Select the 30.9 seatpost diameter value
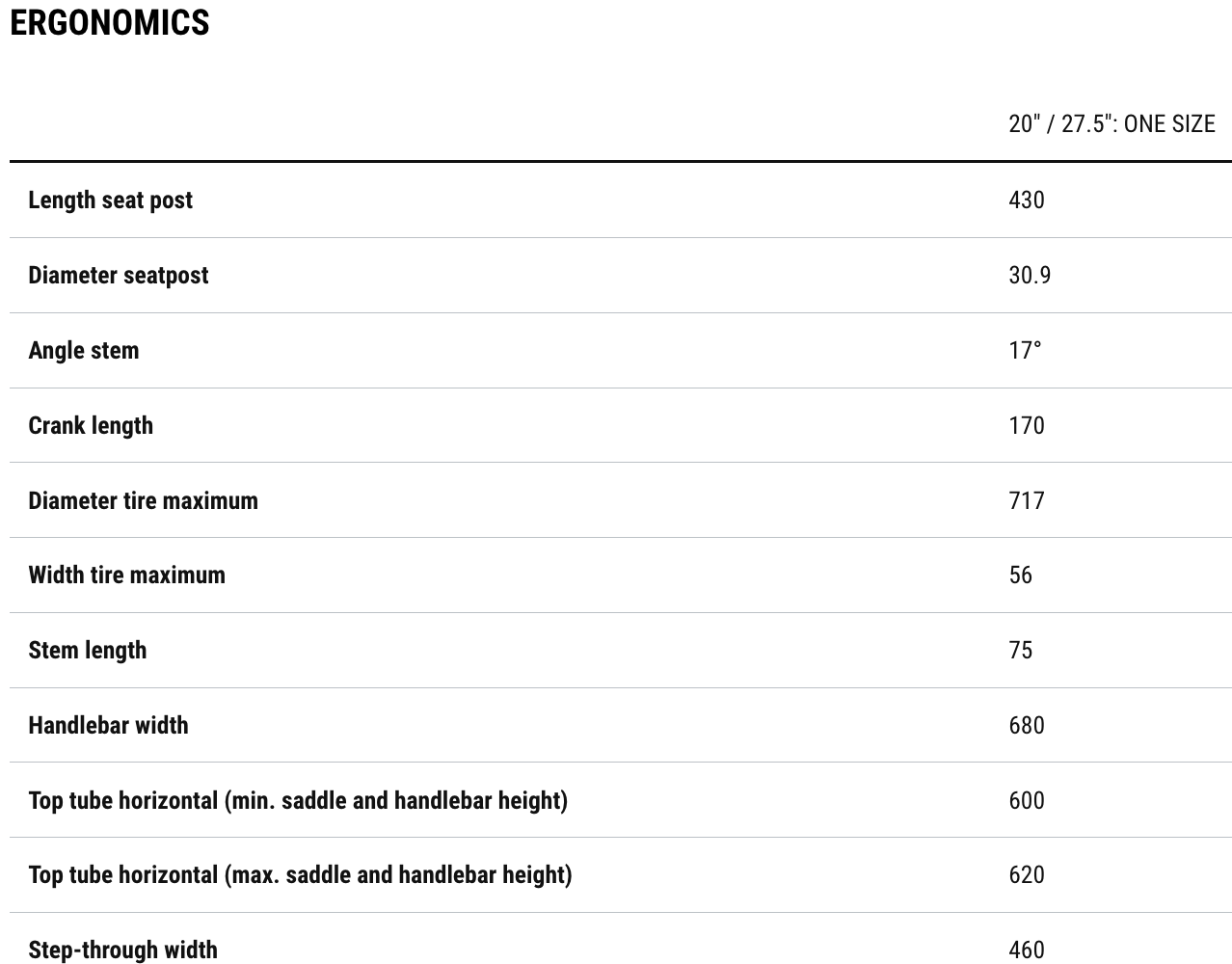The height and width of the screenshot is (964, 1232). (x=1030, y=275)
